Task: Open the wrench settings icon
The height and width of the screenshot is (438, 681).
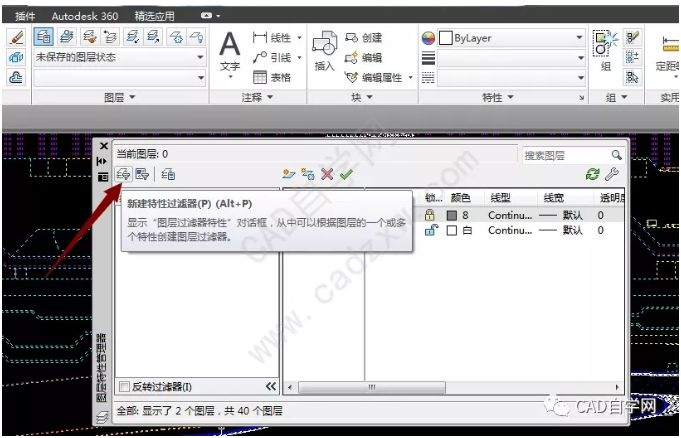Action: tap(612, 175)
